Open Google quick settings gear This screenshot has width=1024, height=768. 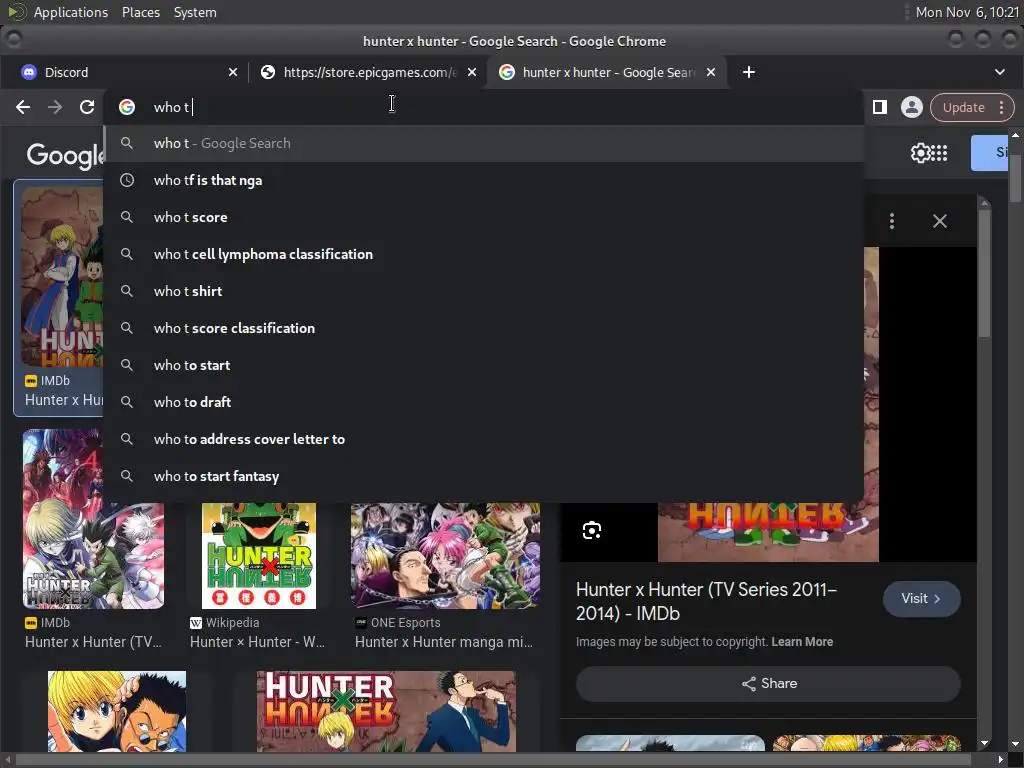[920, 153]
